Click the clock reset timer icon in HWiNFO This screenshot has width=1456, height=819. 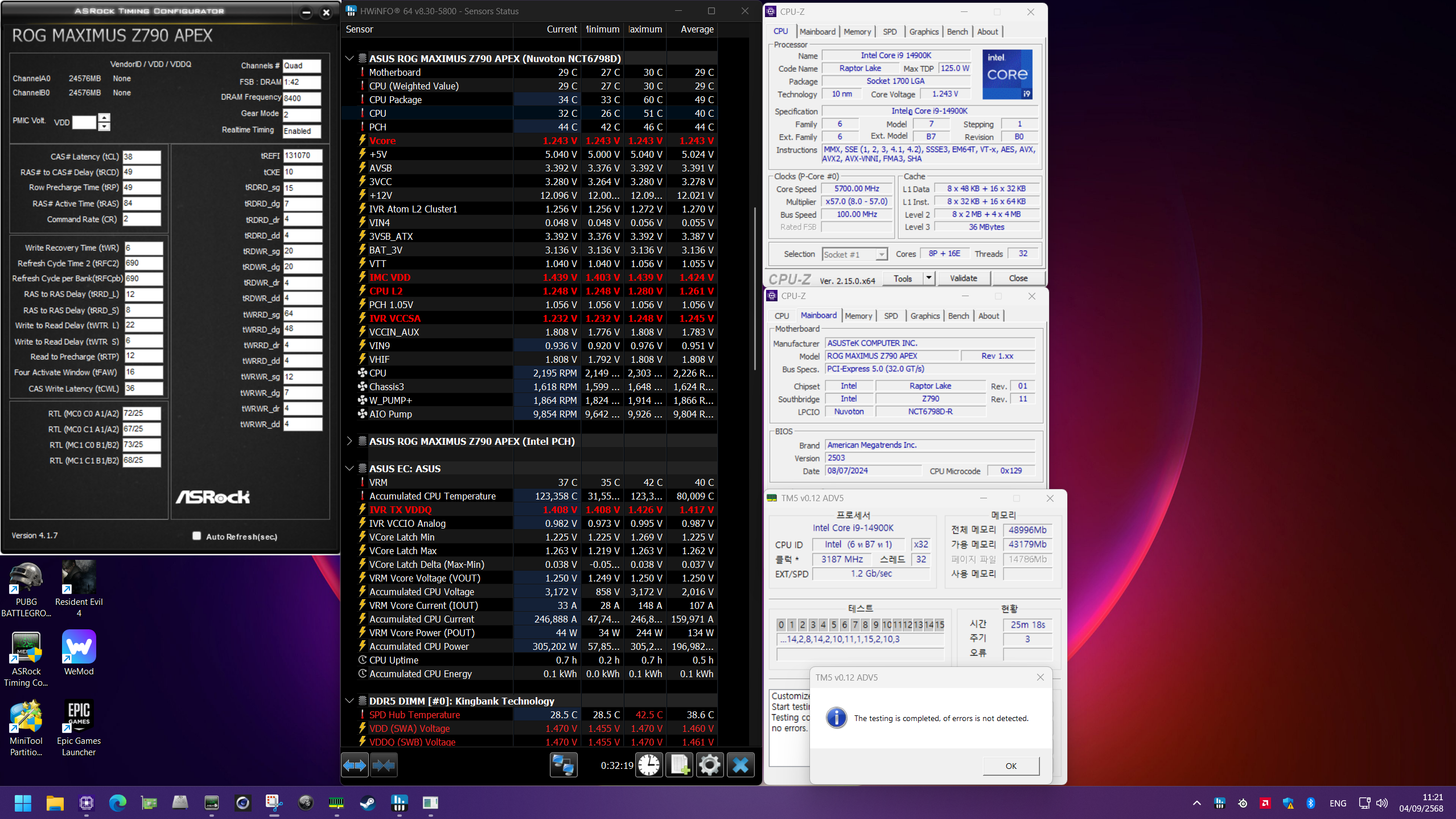(x=649, y=765)
